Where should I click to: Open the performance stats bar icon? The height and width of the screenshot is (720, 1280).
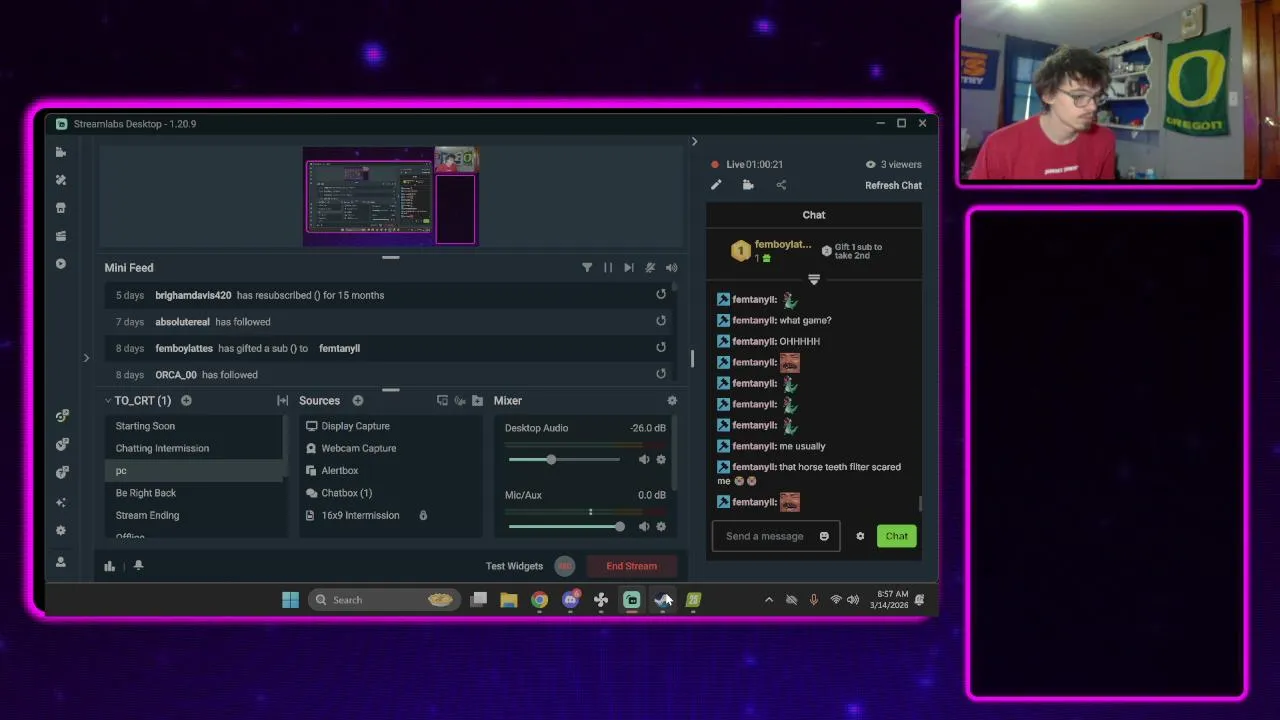(x=110, y=565)
